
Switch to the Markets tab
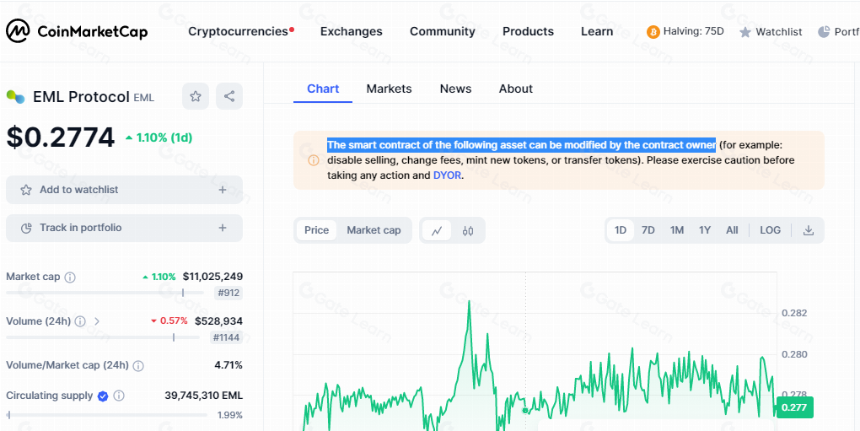(x=389, y=89)
